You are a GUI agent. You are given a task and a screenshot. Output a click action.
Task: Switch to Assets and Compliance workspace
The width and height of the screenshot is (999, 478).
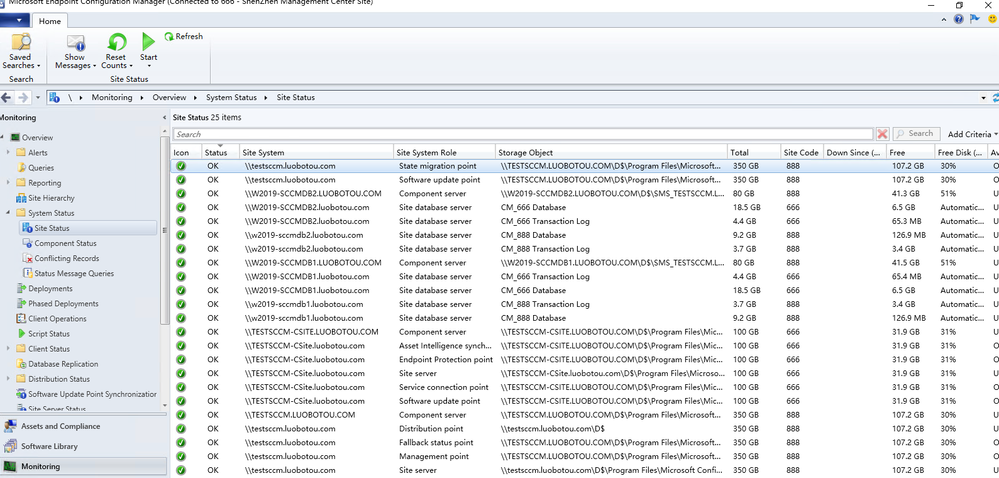click(x=83, y=426)
